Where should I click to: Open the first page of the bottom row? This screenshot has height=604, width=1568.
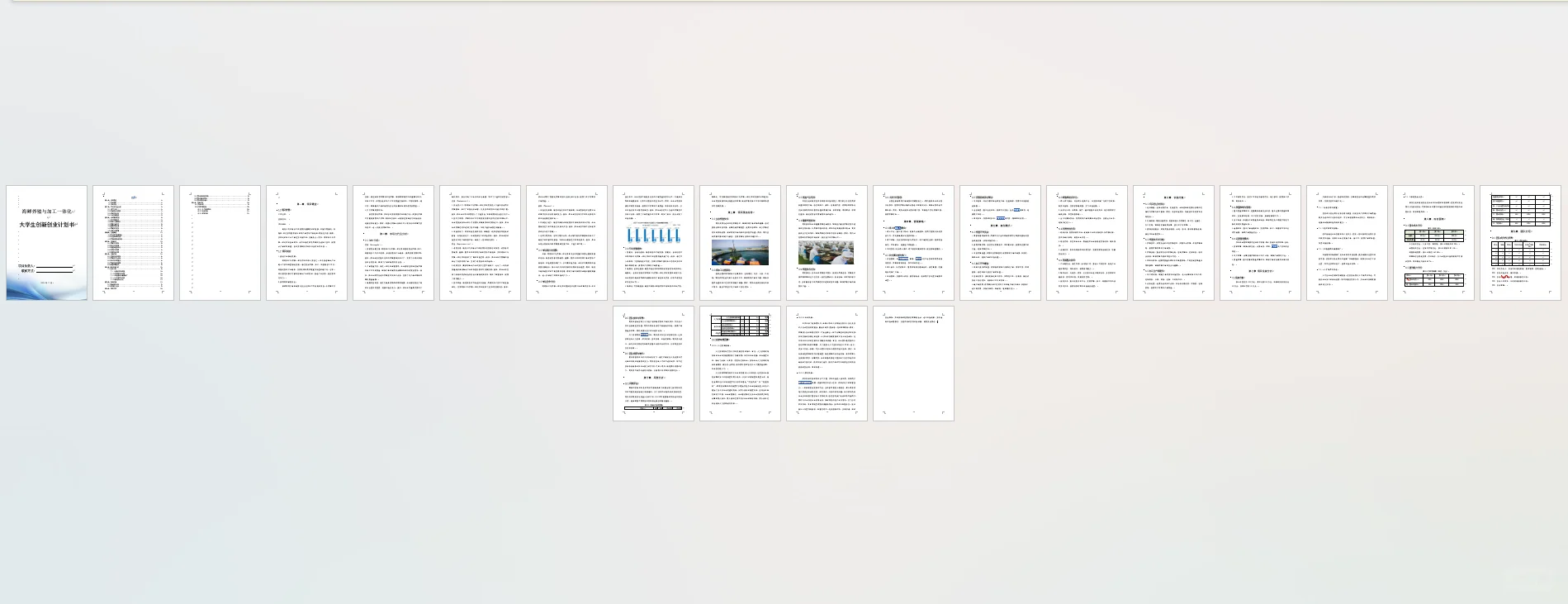(654, 364)
